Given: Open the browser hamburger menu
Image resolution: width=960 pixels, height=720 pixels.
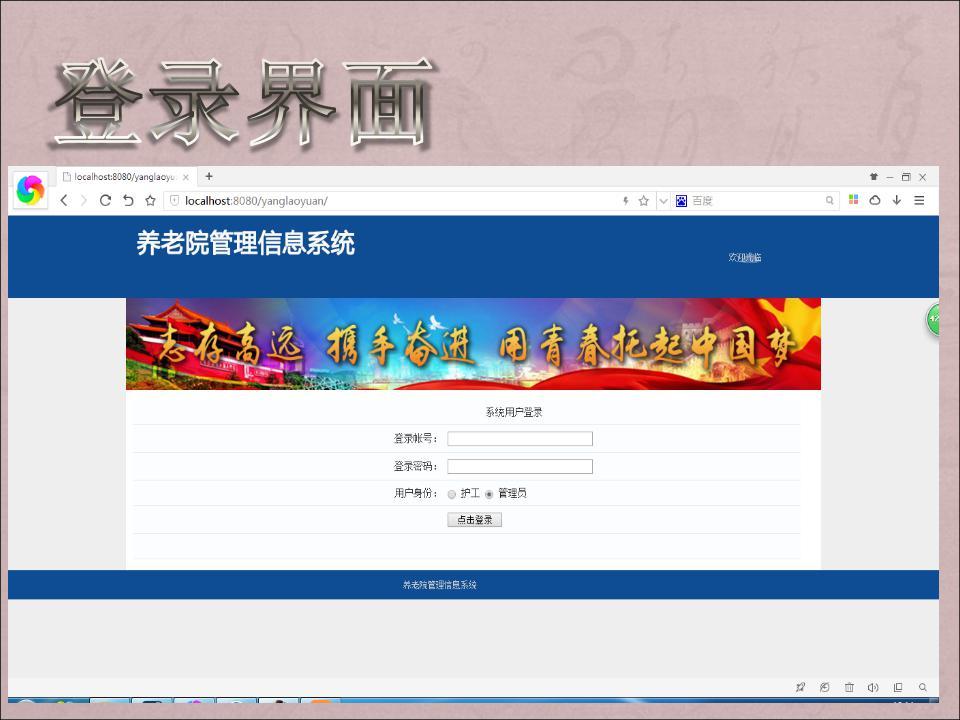Looking at the screenshot, I should pos(919,200).
